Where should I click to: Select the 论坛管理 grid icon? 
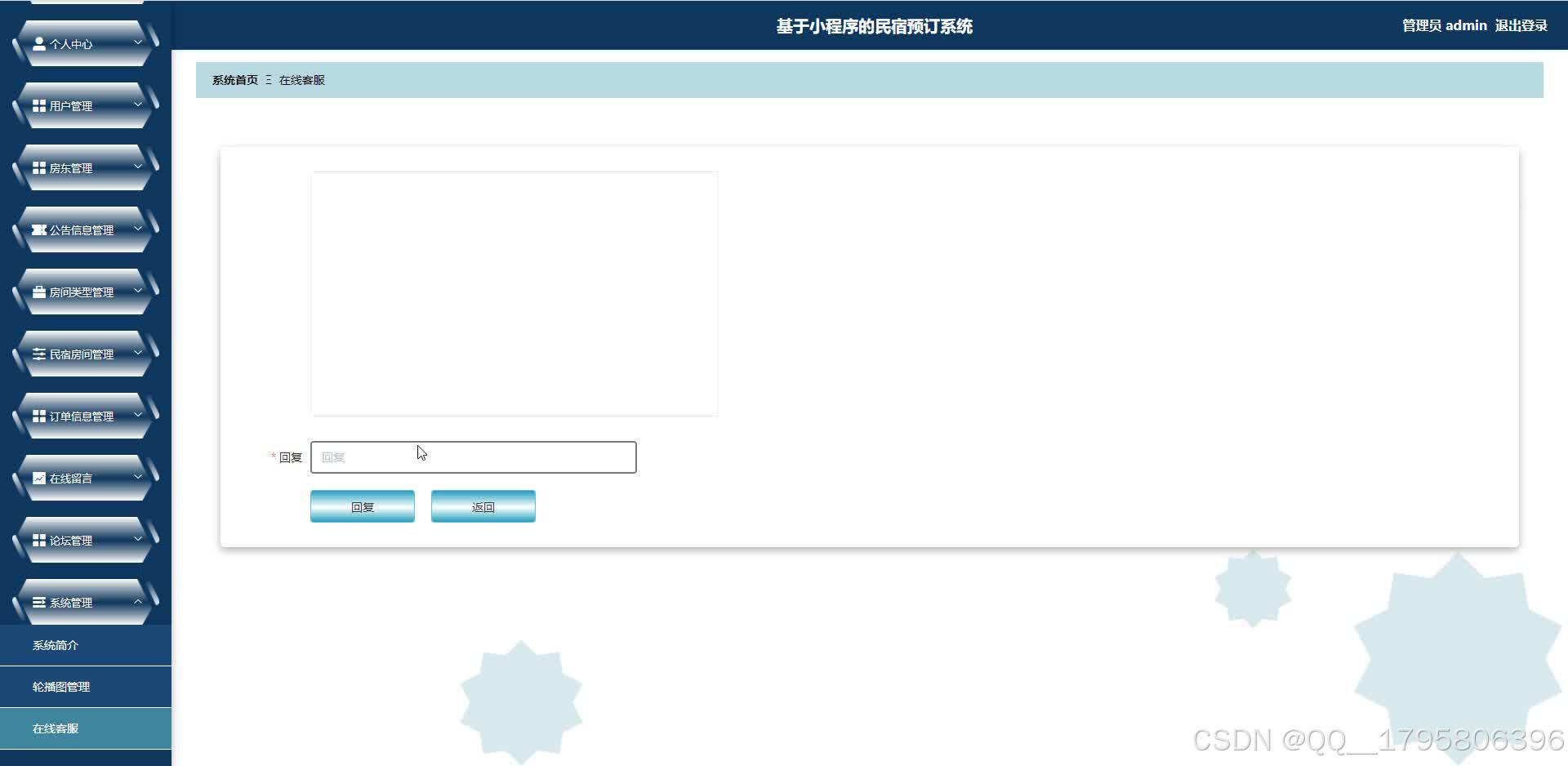pyautogui.click(x=39, y=540)
